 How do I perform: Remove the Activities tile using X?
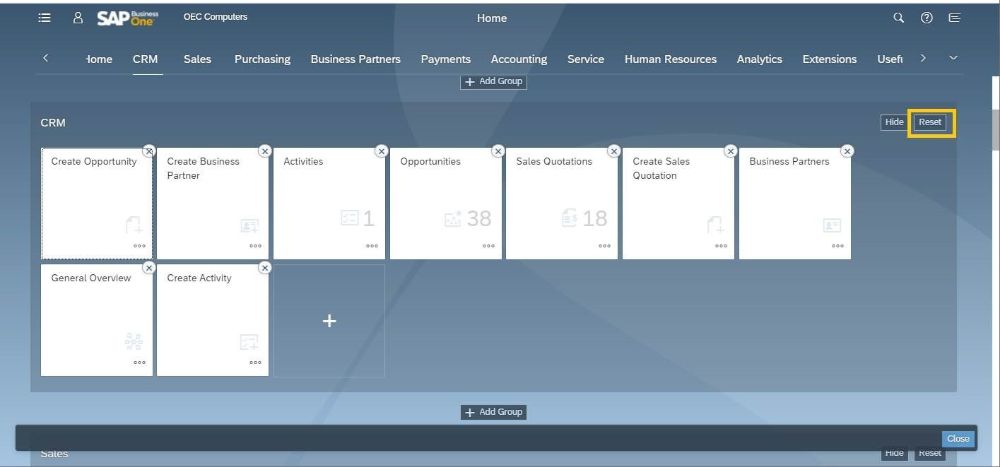381,151
